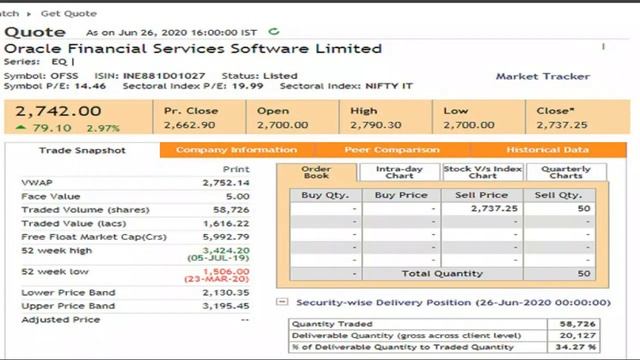
Task: Open the Peer Comparison tab
Action: pos(392,150)
